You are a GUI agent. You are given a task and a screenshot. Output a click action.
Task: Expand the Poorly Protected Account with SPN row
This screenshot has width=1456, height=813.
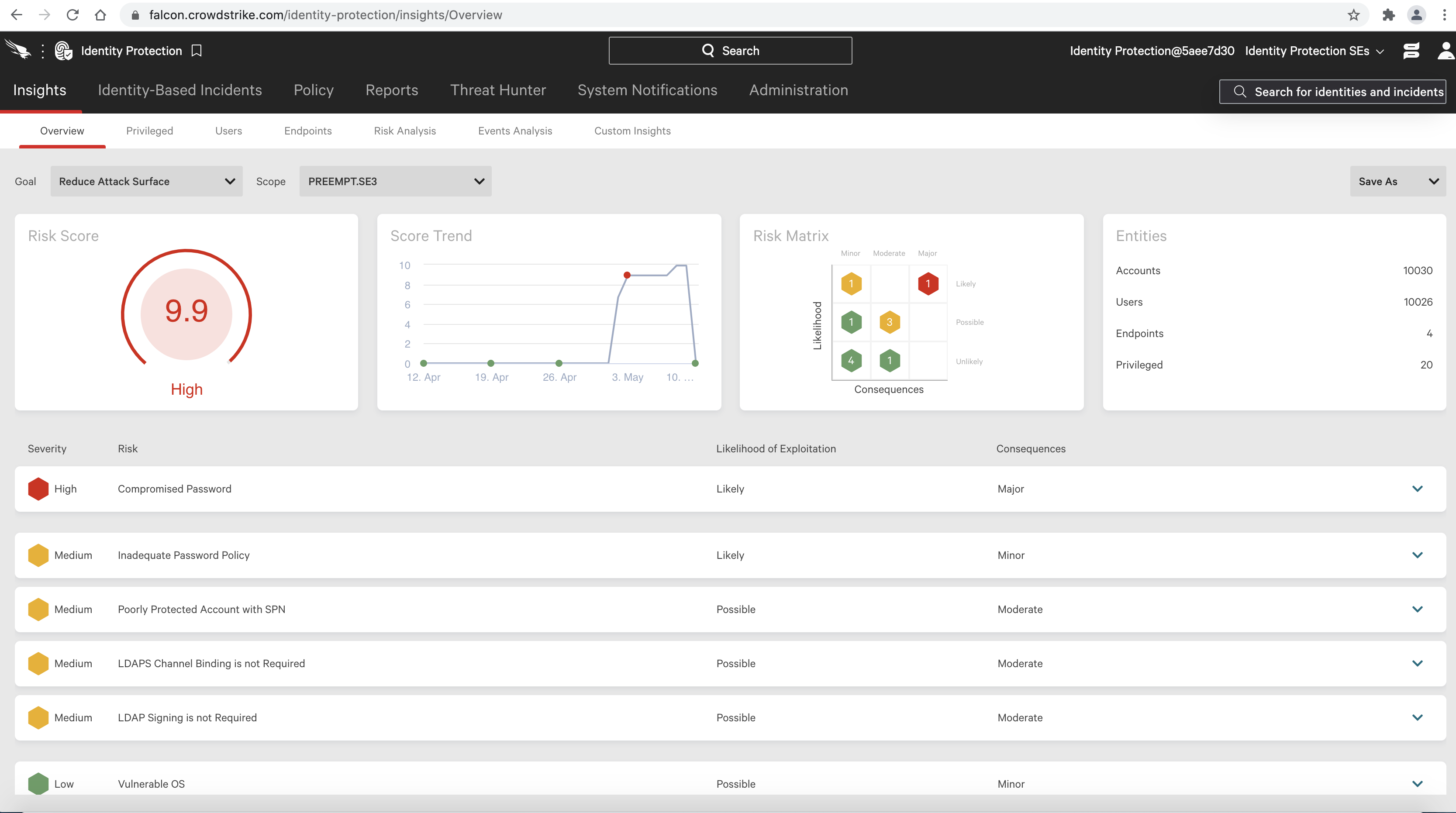(x=1417, y=609)
